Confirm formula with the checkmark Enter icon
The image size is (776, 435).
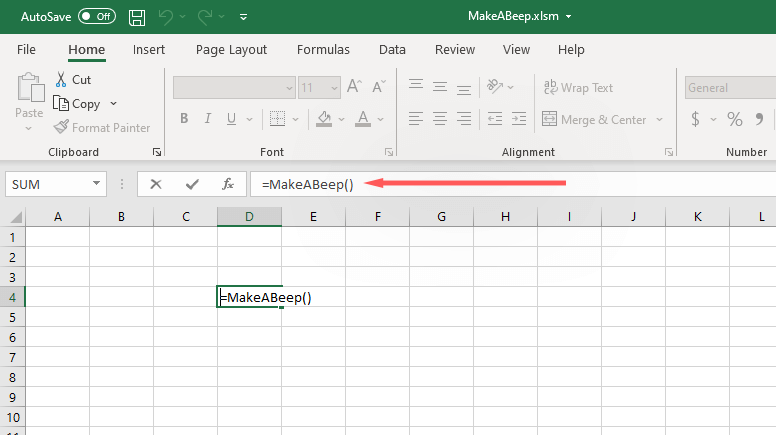click(192, 184)
